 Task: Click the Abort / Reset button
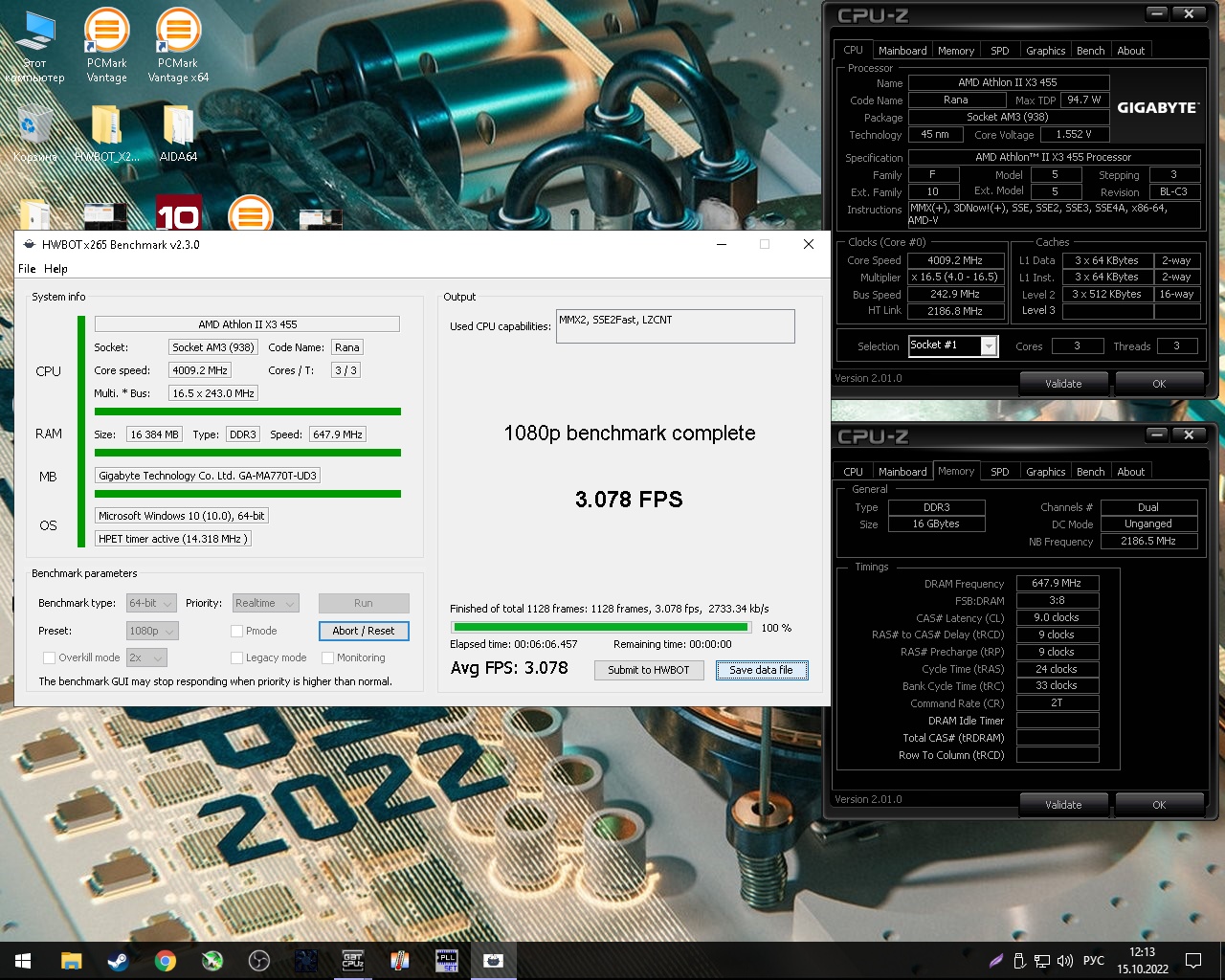364,631
